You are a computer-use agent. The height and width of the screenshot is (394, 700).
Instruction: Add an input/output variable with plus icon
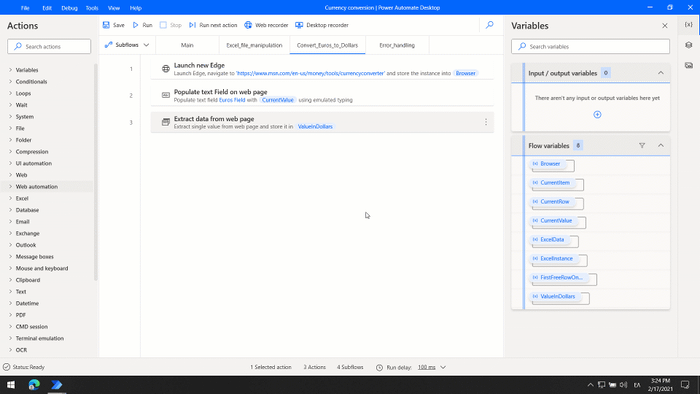pyautogui.click(x=597, y=115)
